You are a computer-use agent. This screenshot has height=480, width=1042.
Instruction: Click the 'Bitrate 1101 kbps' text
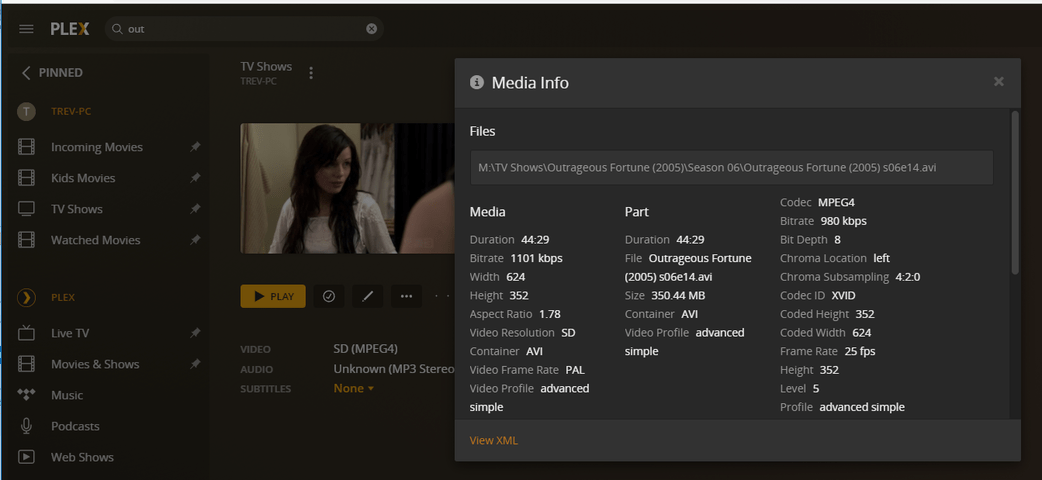pyautogui.click(x=516, y=258)
